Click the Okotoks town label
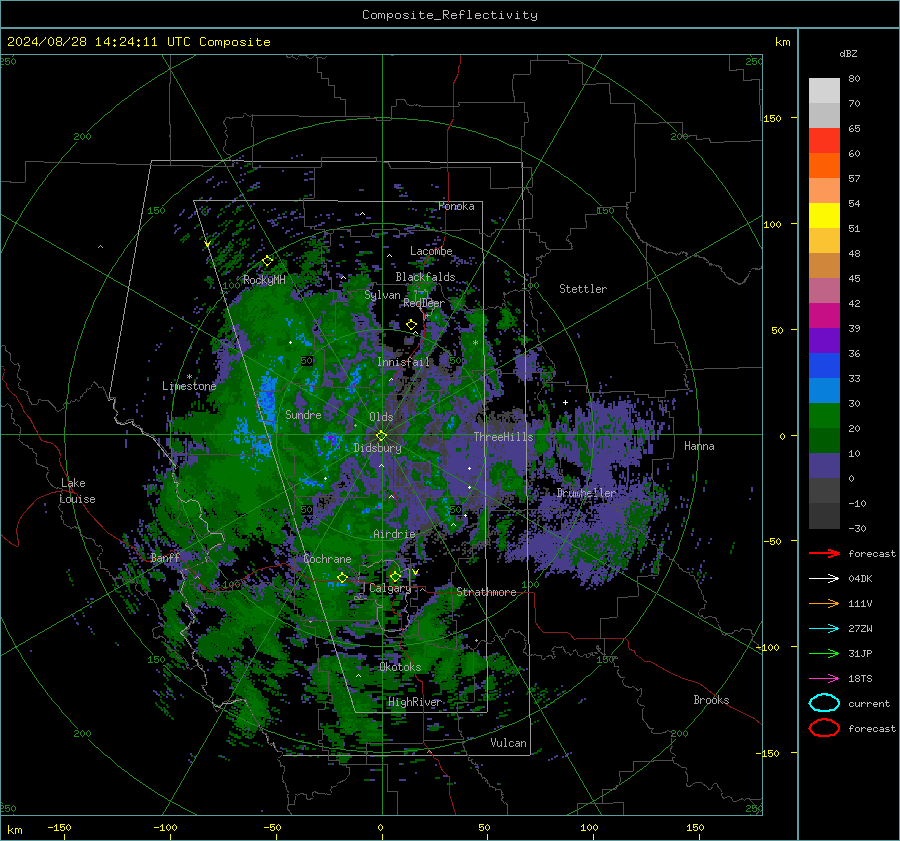 (400, 667)
